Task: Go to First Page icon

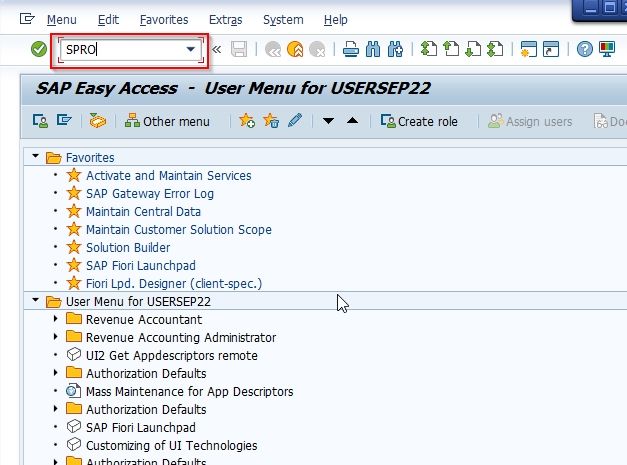Action: (429, 50)
